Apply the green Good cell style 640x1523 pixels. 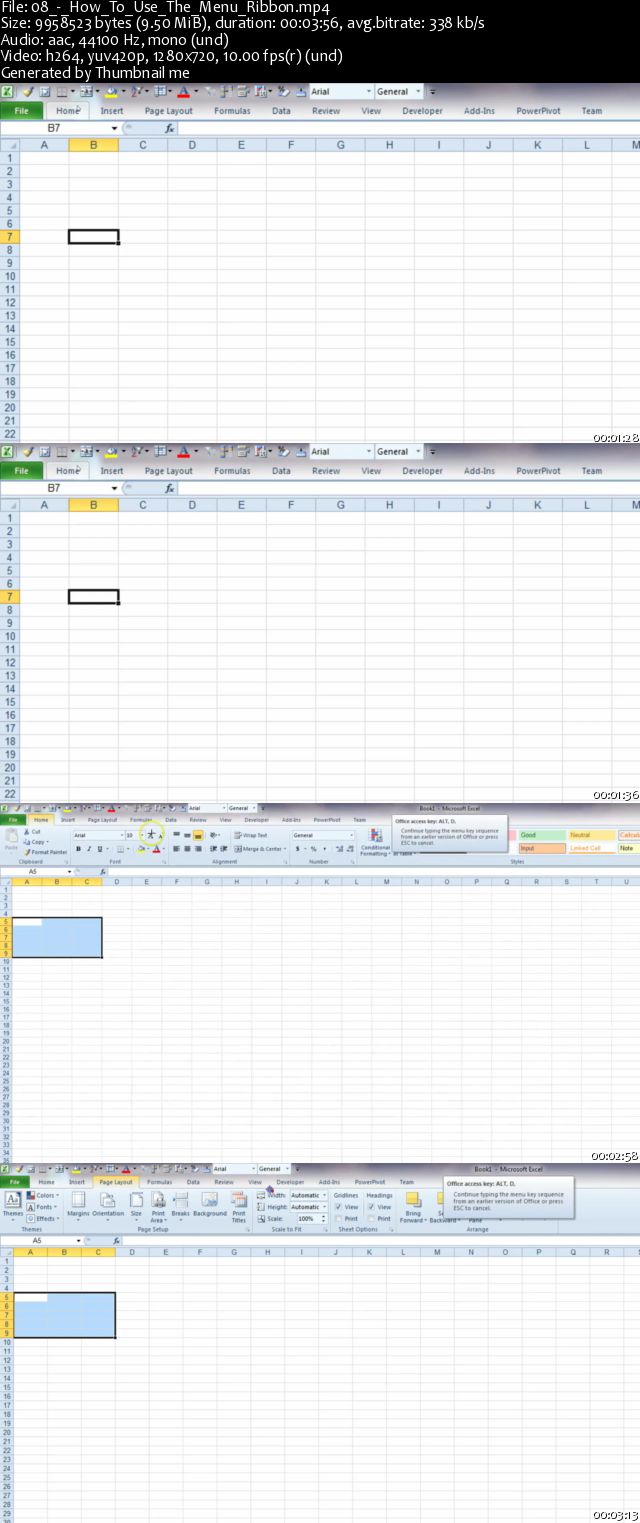(542, 835)
